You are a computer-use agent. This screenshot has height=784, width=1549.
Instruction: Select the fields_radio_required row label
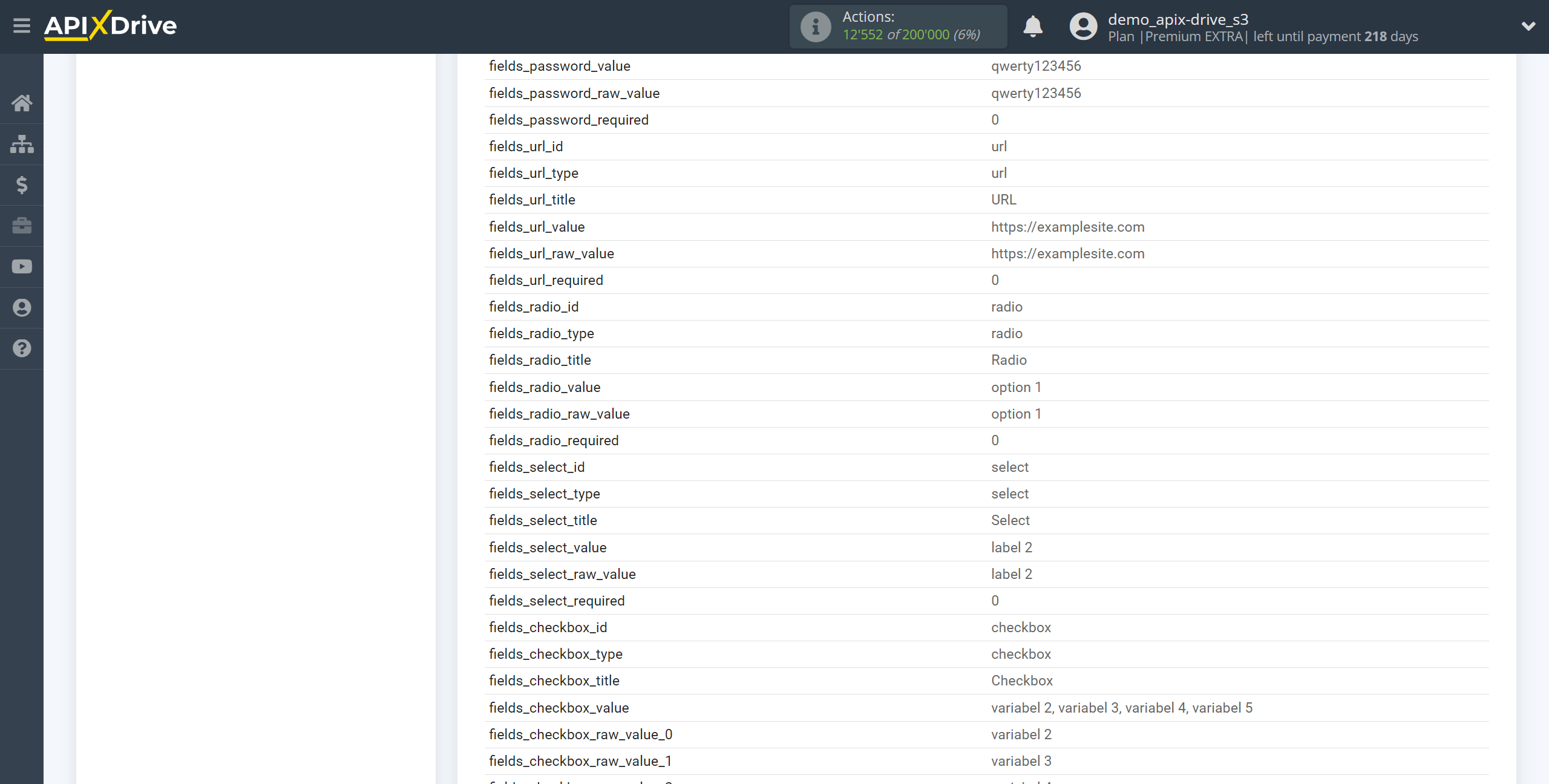554,440
